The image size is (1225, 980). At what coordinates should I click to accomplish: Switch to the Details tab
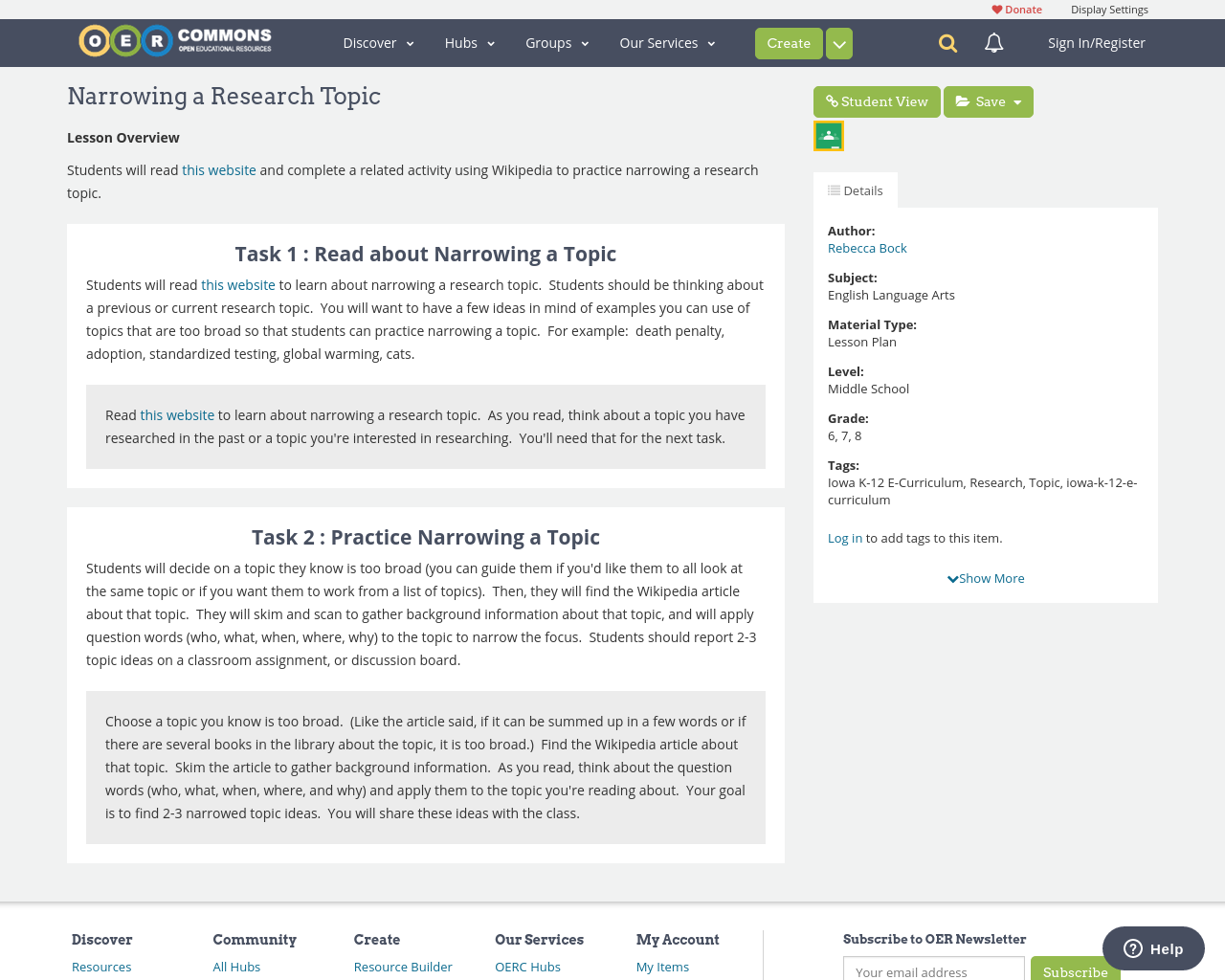[855, 189]
